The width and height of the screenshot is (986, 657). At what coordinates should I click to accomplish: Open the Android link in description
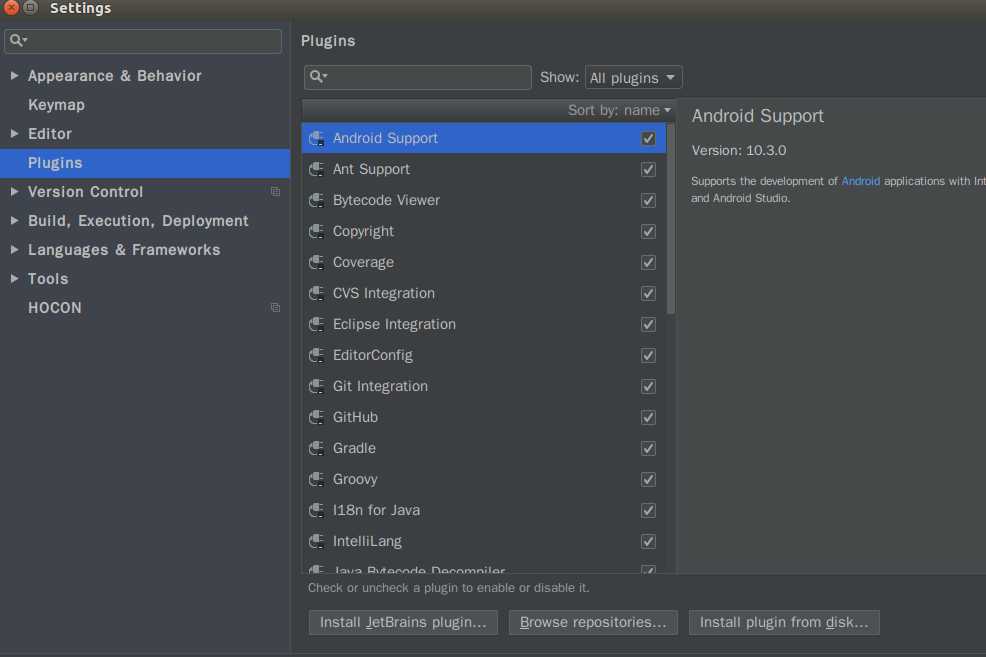click(860, 181)
